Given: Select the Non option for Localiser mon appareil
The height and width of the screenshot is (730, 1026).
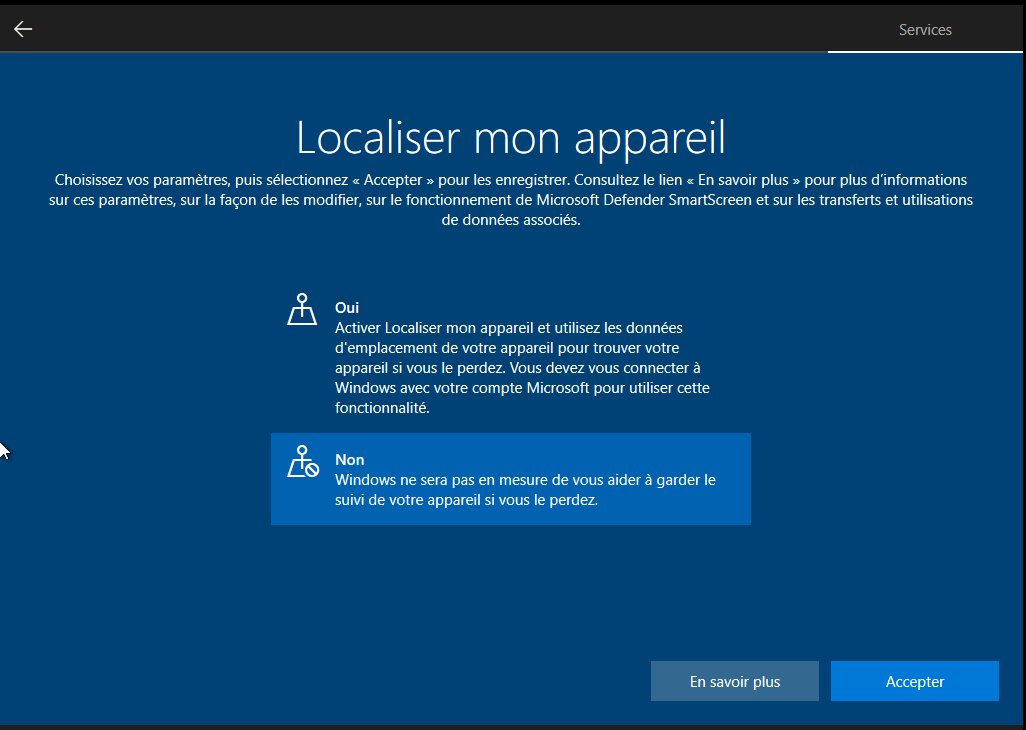Looking at the screenshot, I should pos(510,479).
